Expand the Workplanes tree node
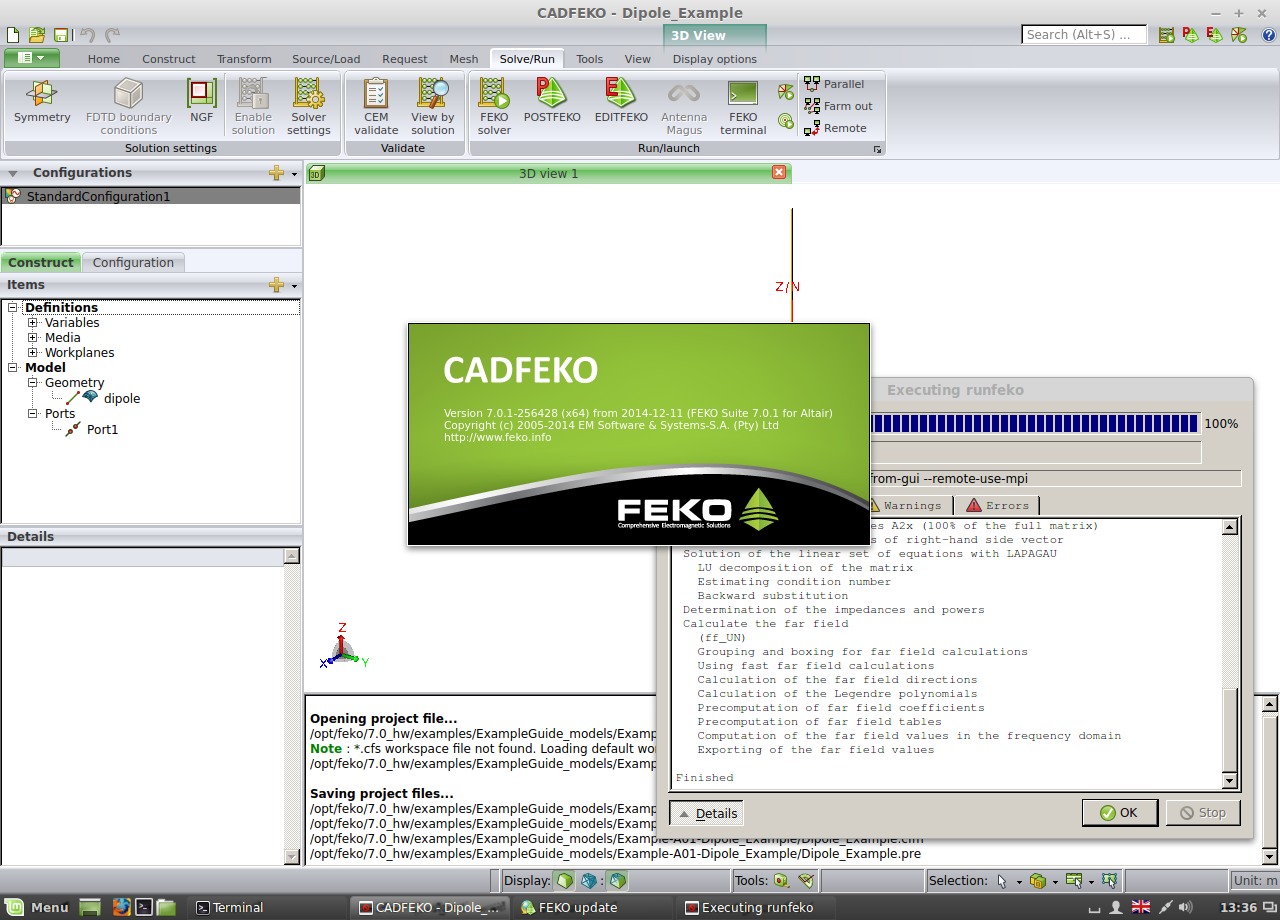The image size is (1280, 920). [33, 353]
